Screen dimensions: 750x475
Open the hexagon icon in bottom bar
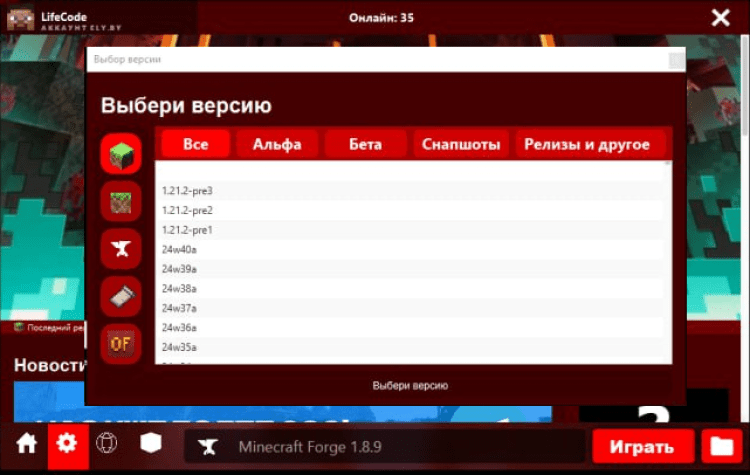coord(149,445)
